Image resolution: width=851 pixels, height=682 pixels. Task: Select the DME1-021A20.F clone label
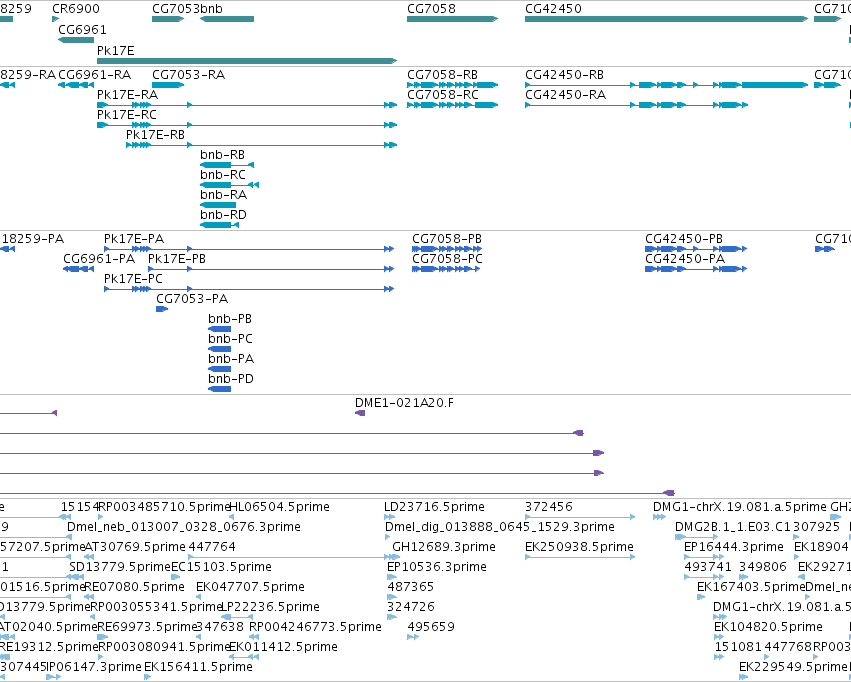point(404,403)
